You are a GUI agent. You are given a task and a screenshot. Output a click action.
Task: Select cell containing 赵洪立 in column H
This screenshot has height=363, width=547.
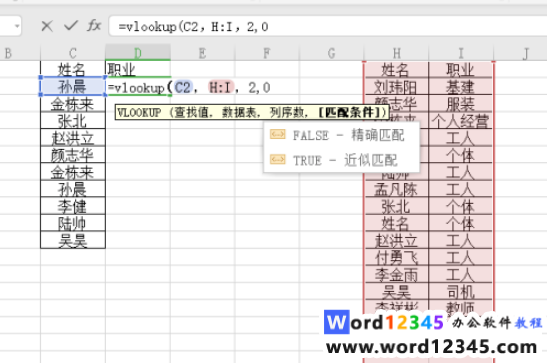pyautogui.click(x=396, y=240)
